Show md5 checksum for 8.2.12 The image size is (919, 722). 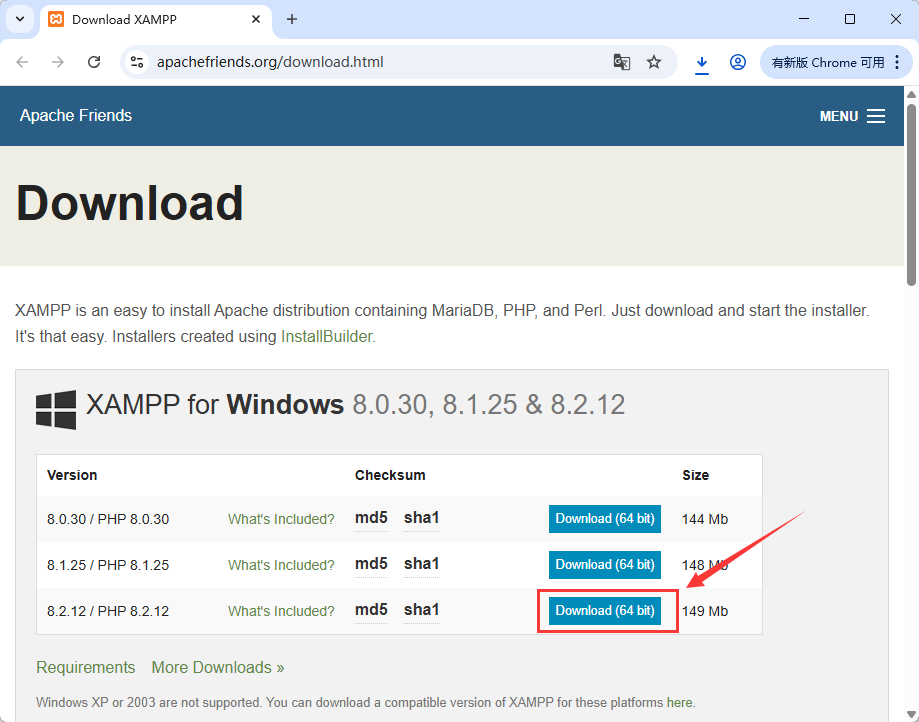pyautogui.click(x=371, y=609)
